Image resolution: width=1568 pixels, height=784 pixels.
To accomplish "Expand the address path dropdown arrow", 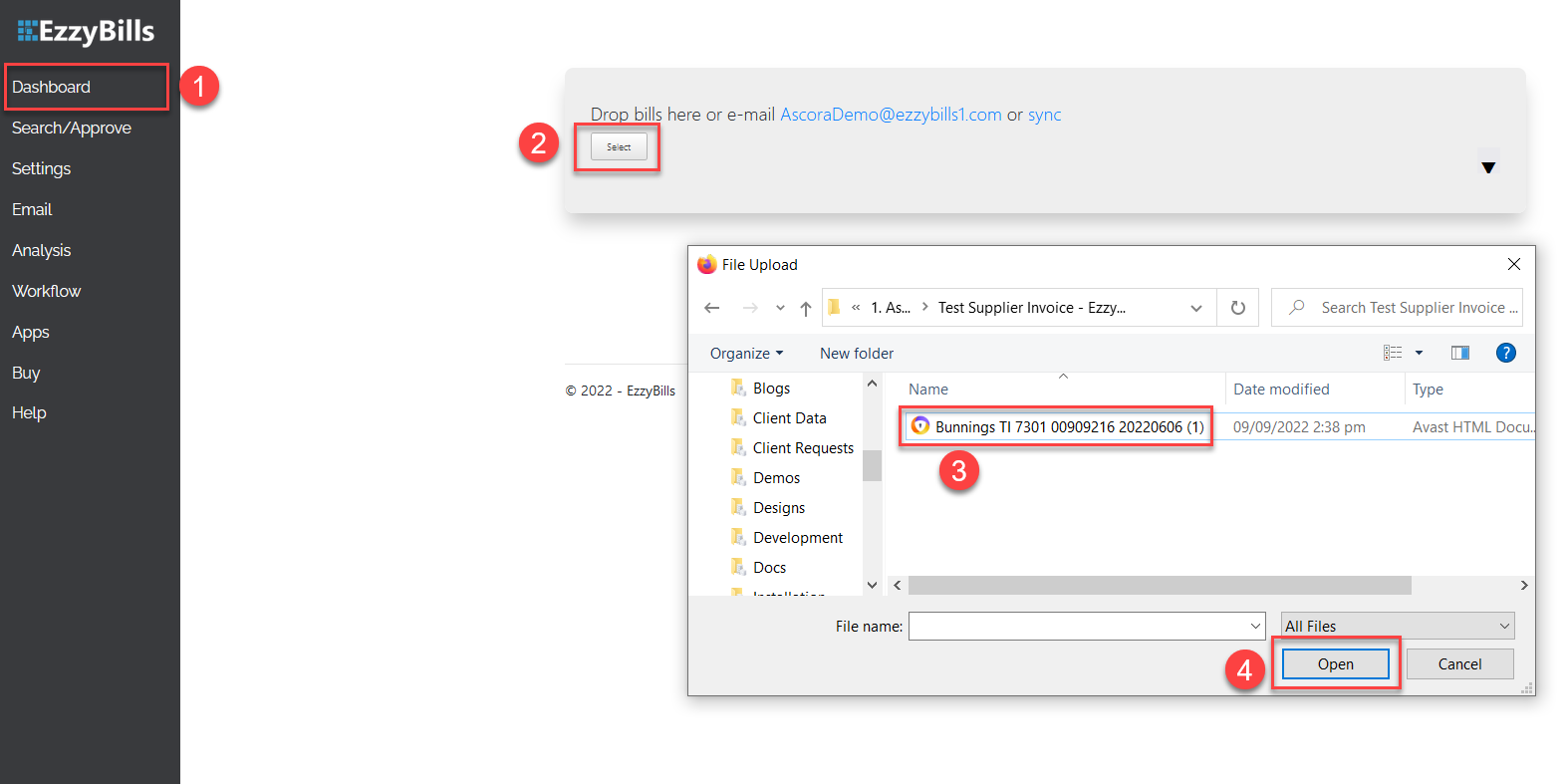I will pos(1196,308).
